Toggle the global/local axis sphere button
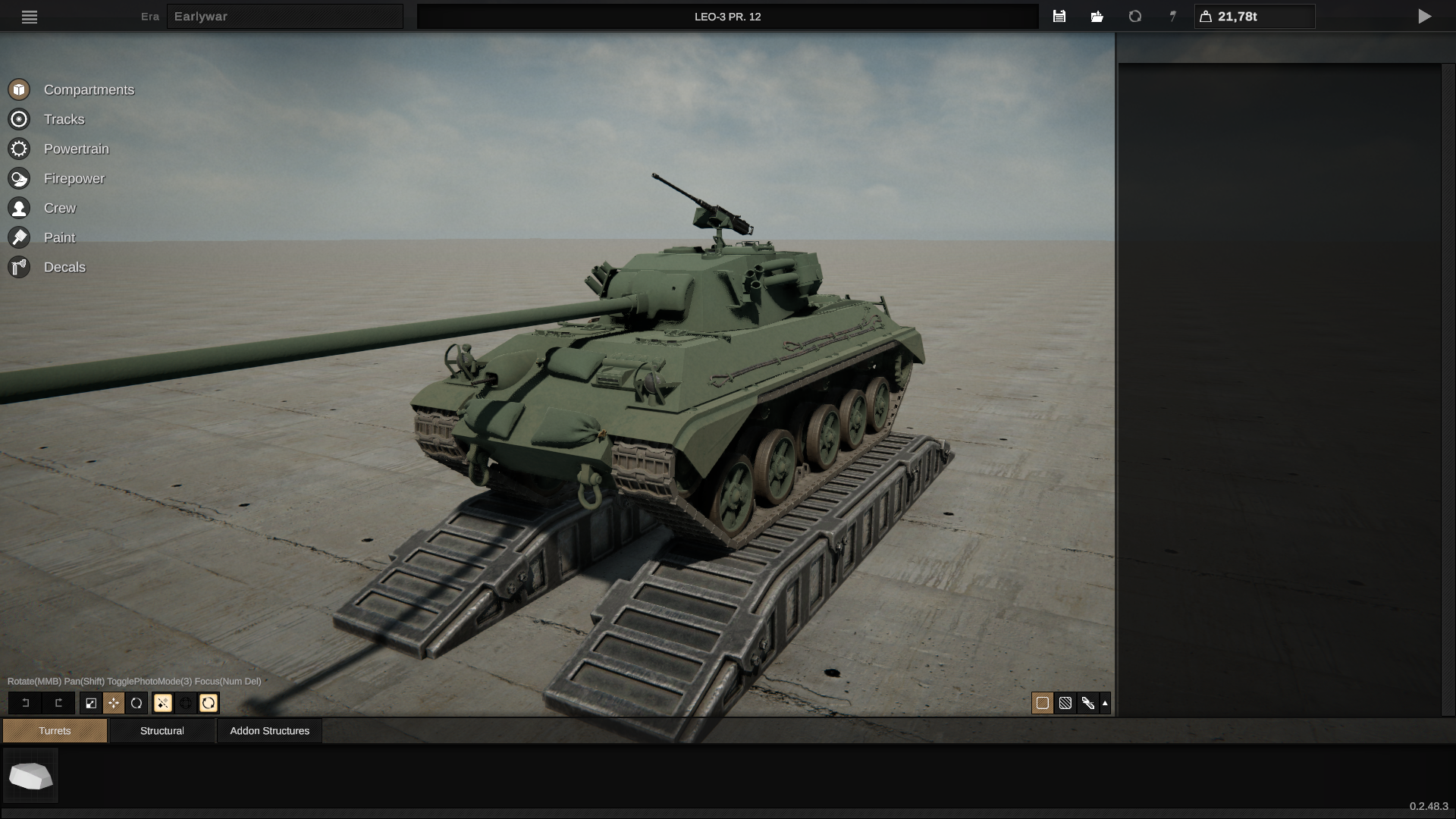Viewport: 1456px width, 819px height. point(186,703)
